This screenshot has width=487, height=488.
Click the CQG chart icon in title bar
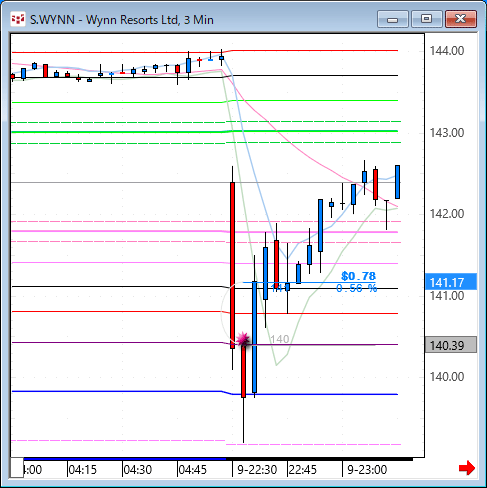point(18,19)
